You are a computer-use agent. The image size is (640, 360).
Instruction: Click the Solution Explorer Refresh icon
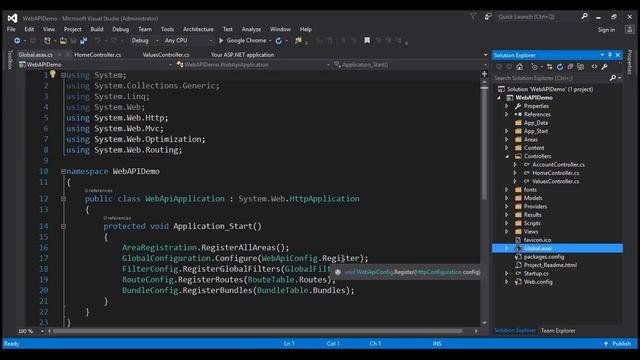[x=560, y=67]
